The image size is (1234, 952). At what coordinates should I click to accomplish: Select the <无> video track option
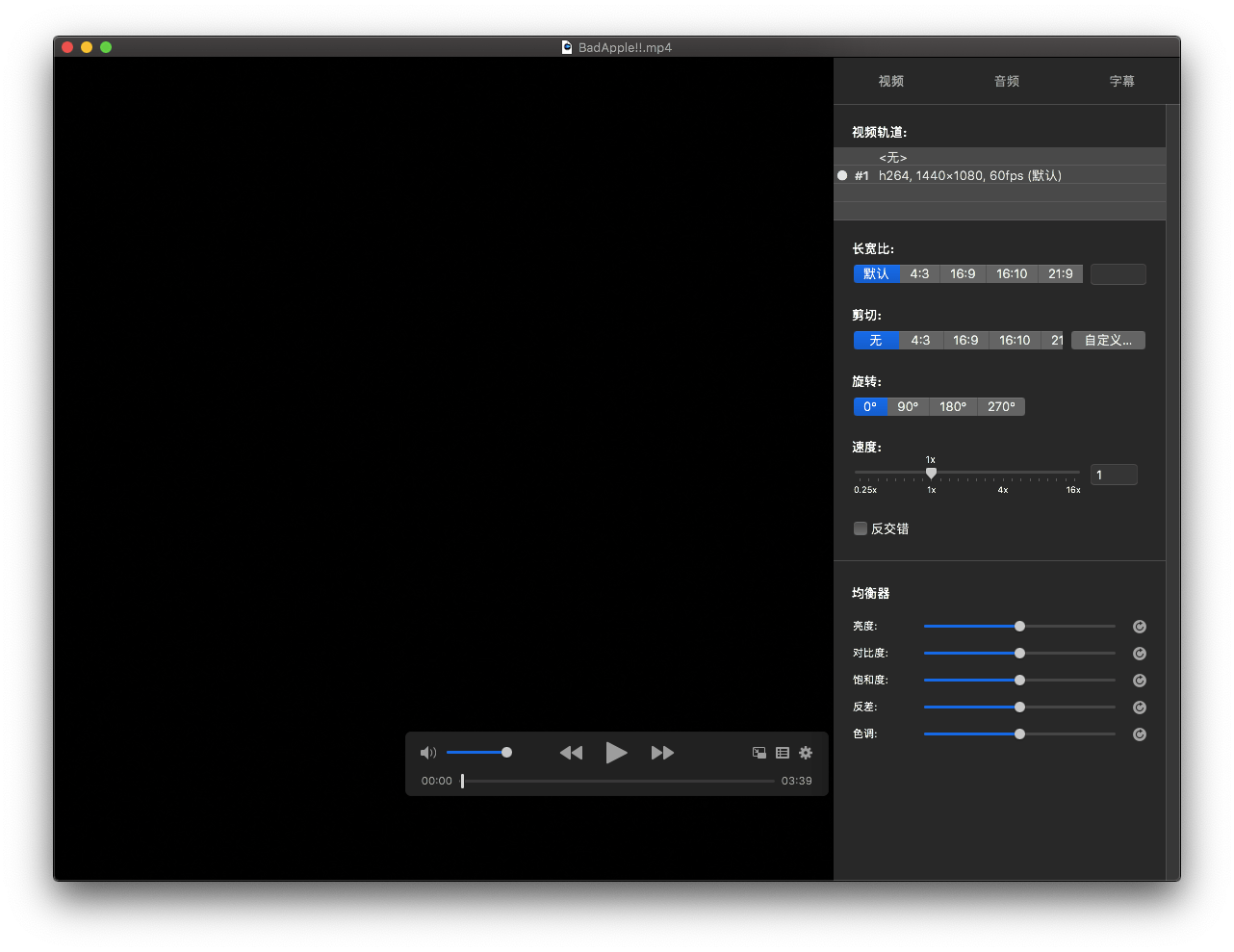pyautogui.click(x=892, y=157)
